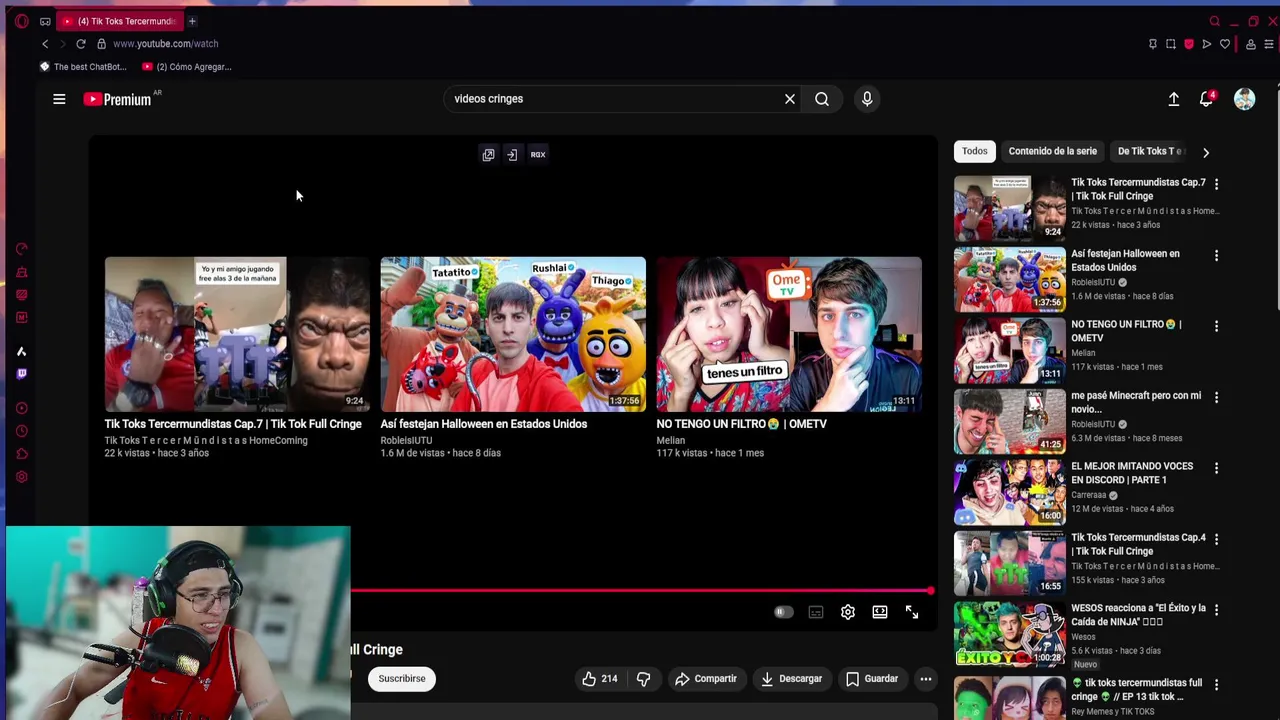Click the Opera browser logo menu
This screenshot has width=1280, height=720.
[21, 21]
